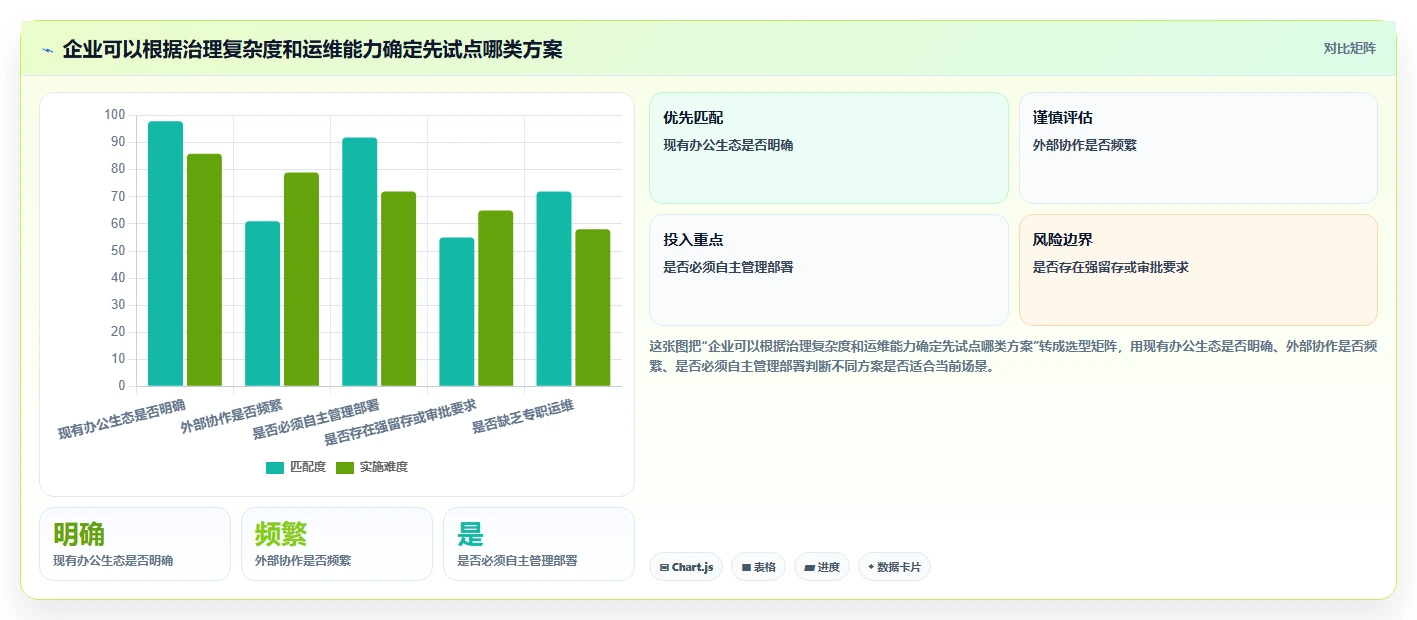Click the icon in the 进度 chip
This screenshot has width=1417, height=620.
pyautogui.click(x=809, y=567)
